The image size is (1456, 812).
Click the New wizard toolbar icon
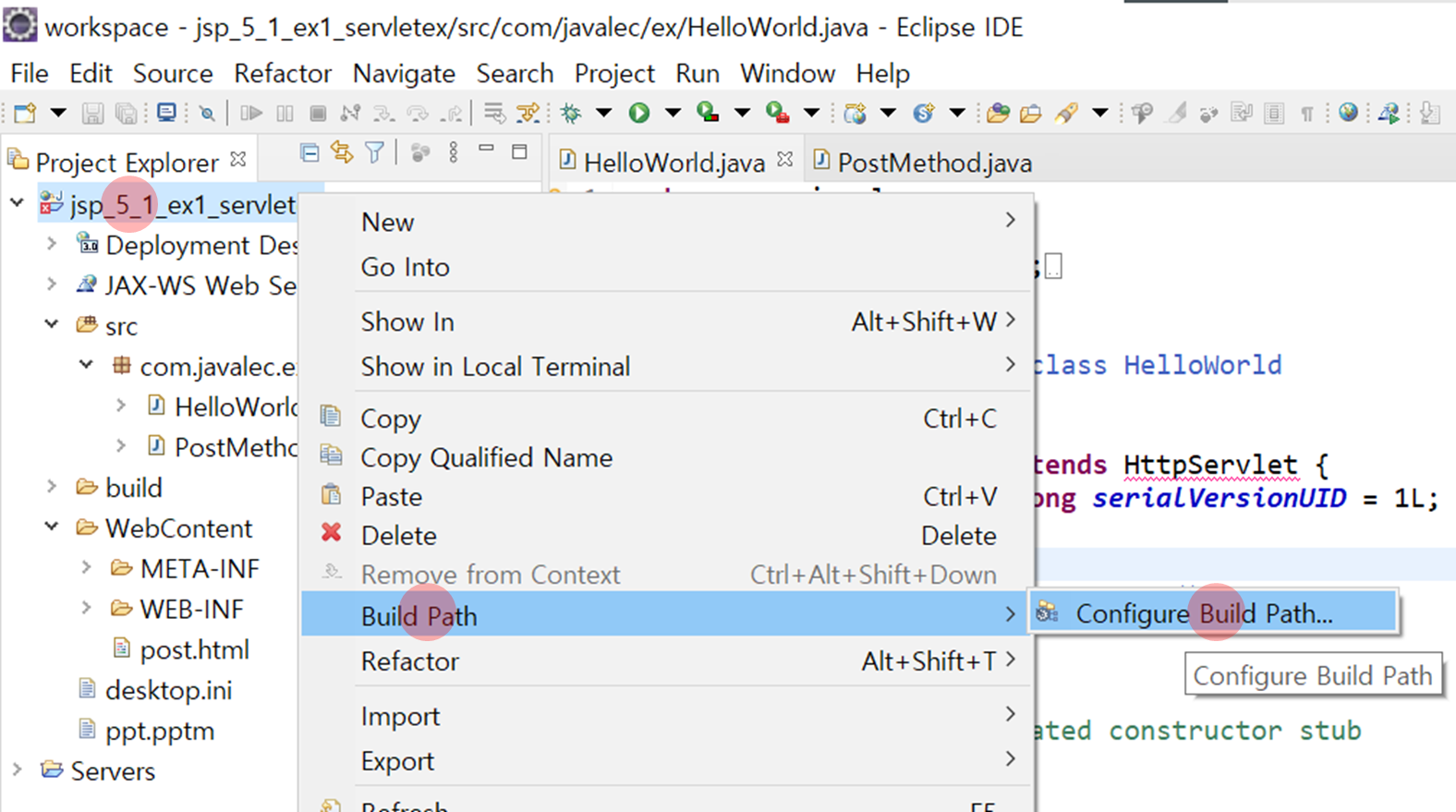pyautogui.click(x=26, y=113)
